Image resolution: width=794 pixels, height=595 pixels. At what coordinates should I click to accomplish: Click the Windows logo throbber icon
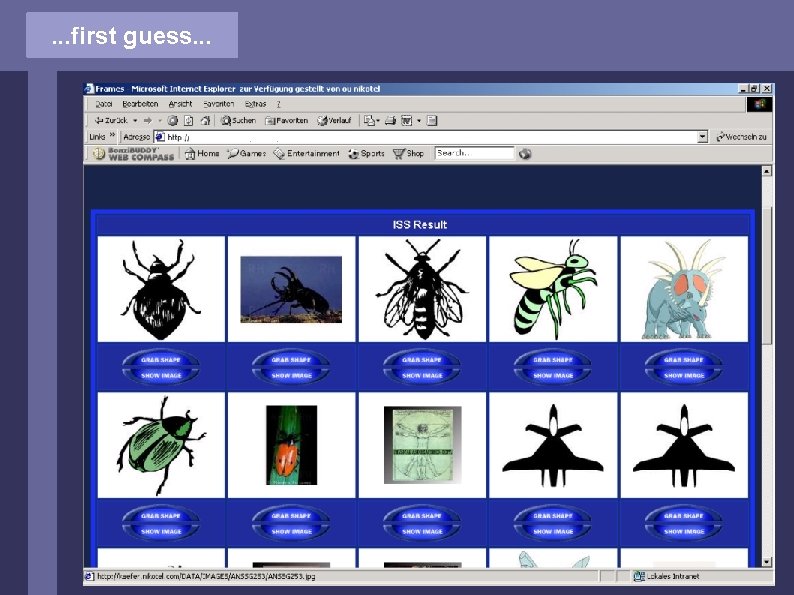coord(759,104)
